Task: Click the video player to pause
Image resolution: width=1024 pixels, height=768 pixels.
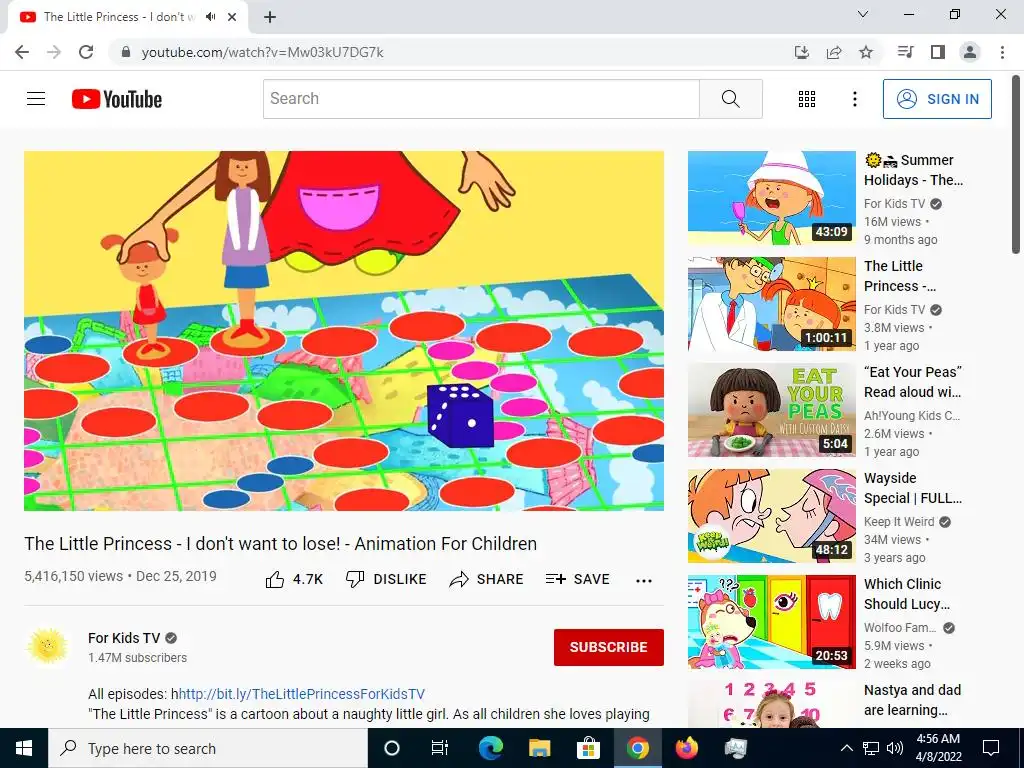Action: pyautogui.click(x=344, y=330)
